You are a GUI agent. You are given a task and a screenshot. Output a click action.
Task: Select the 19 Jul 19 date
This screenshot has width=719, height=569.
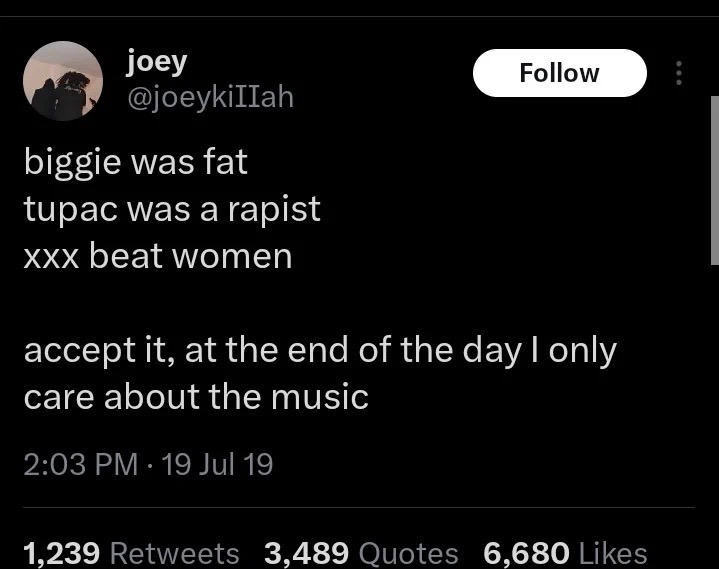pyautogui.click(x=217, y=464)
